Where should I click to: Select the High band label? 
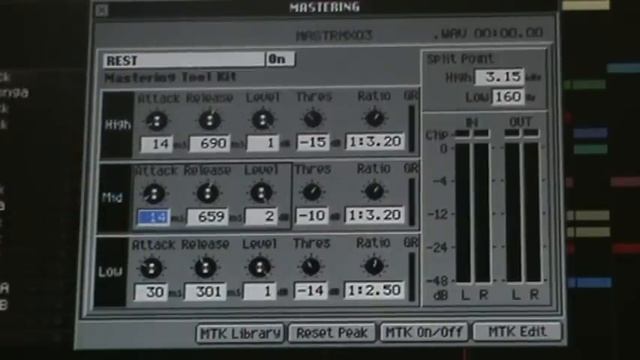click(x=118, y=125)
